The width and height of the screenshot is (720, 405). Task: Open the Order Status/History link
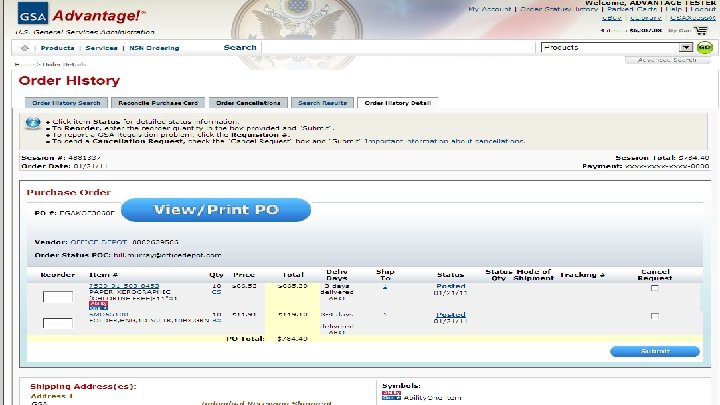pyautogui.click(x=559, y=9)
